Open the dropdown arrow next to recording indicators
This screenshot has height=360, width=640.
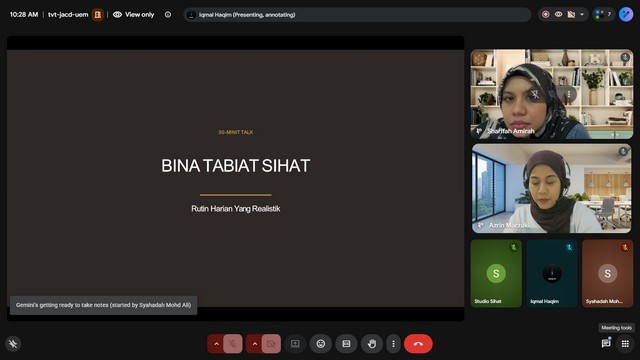(582, 15)
